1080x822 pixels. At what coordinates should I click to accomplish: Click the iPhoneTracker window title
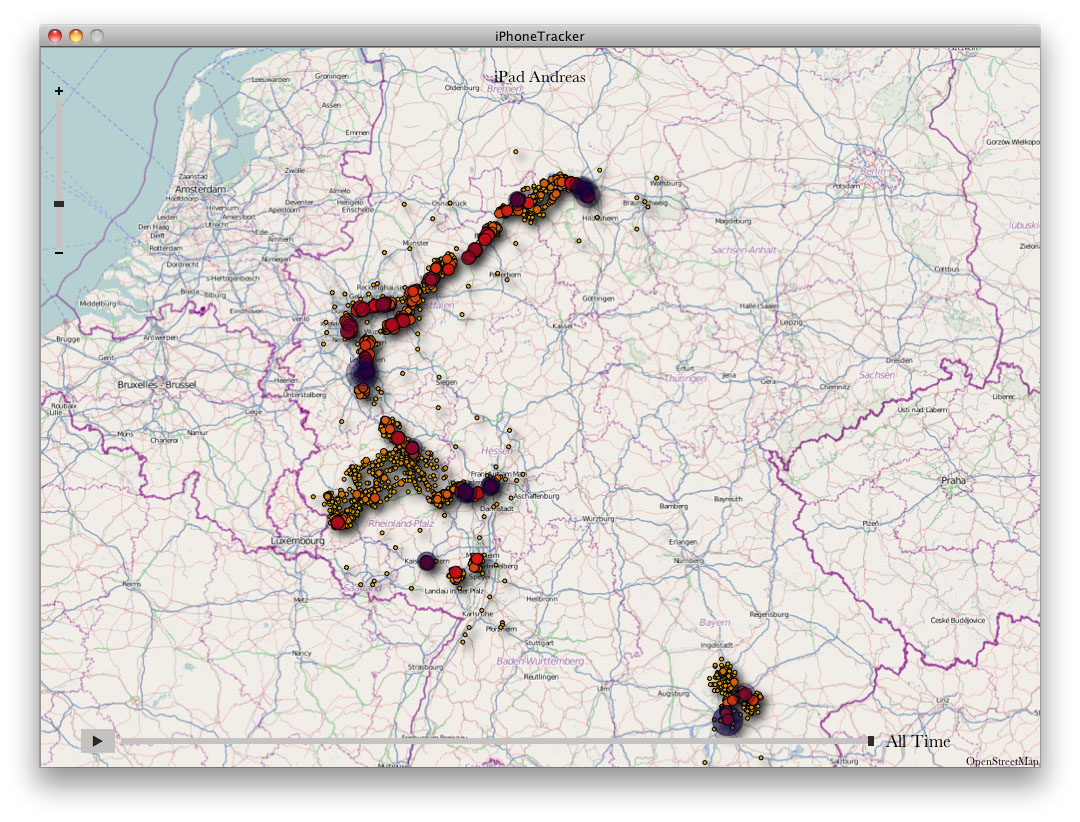point(539,37)
